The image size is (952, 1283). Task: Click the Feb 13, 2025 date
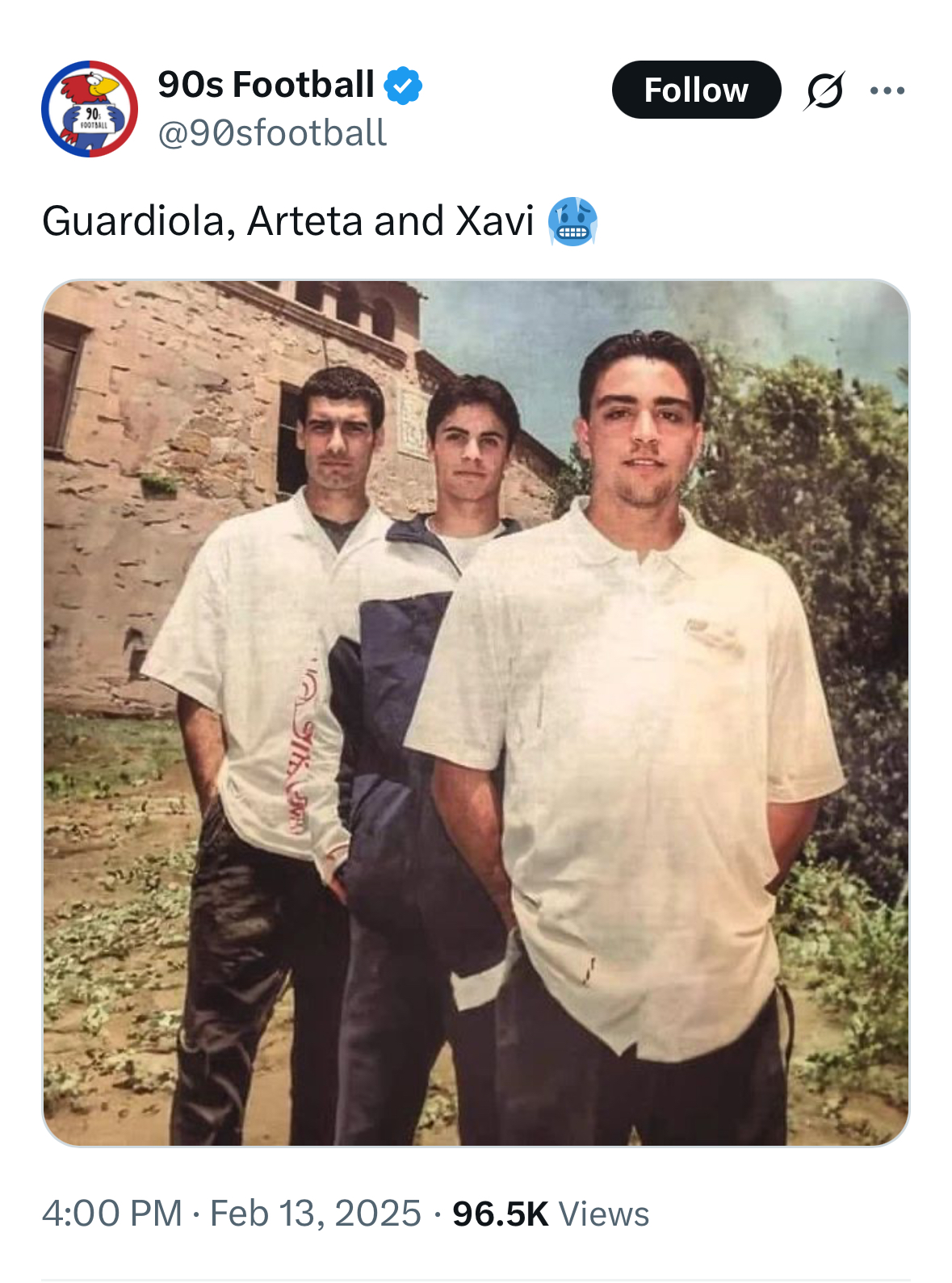pyautogui.click(x=316, y=1214)
